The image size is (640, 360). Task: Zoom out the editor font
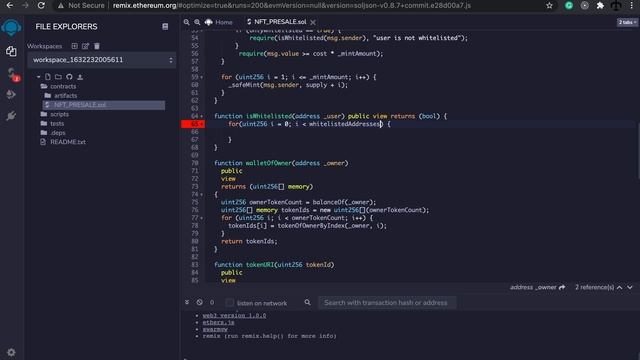coord(187,22)
